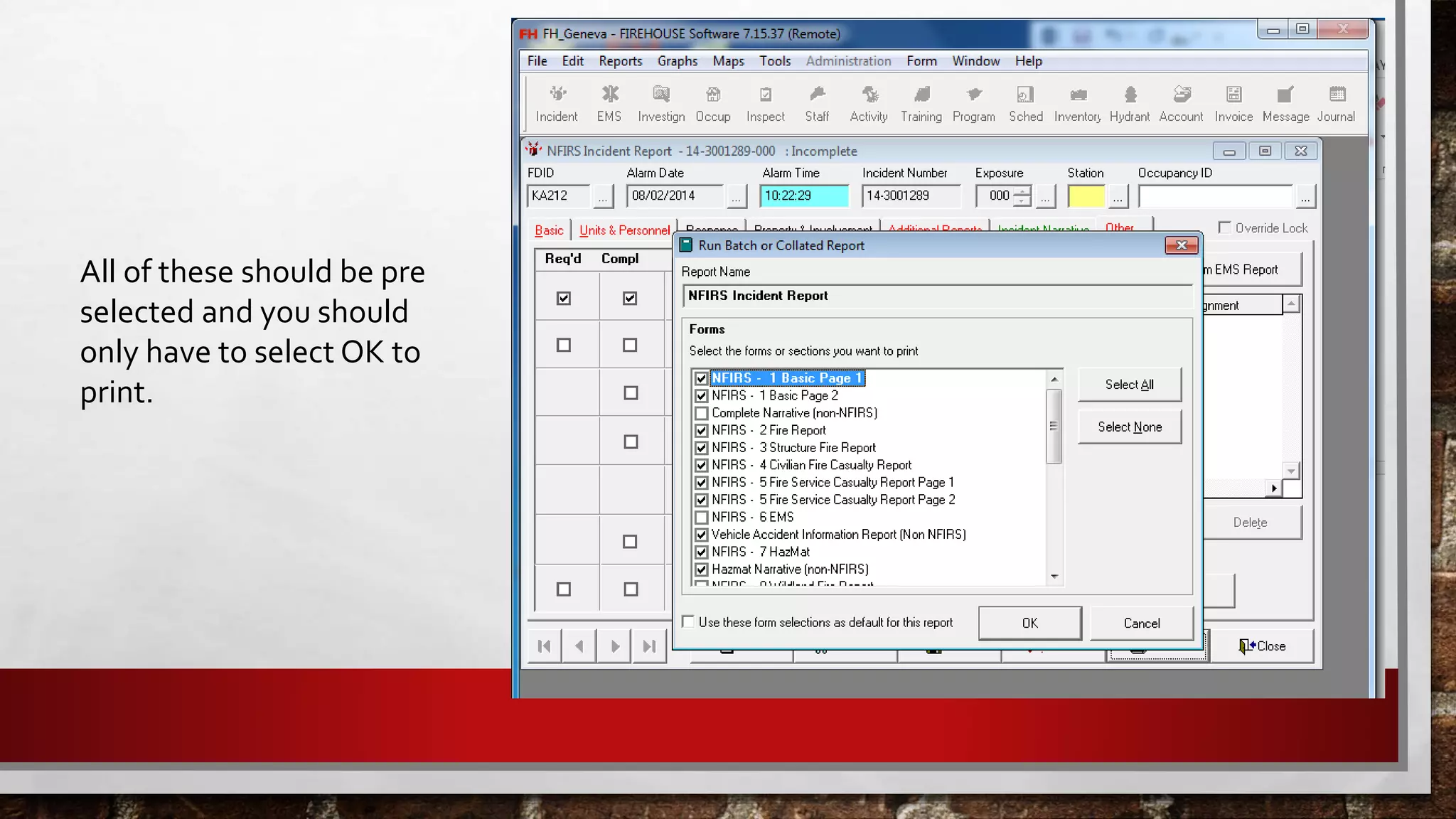Go to the next record arrow
Screen dimensions: 1456x819
coord(615,646)
